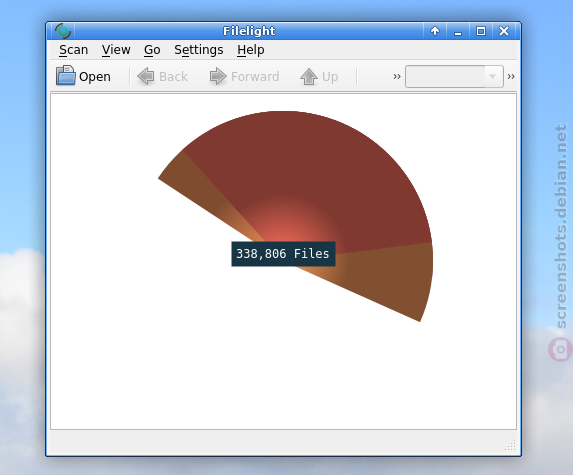Click the keep-above arrow icon in title bar

[435, 31]
